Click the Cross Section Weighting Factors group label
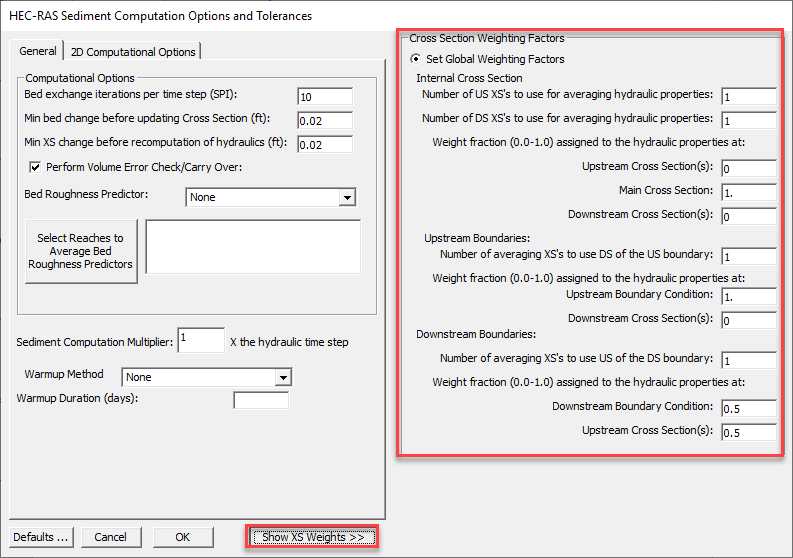 click(487, 38)
